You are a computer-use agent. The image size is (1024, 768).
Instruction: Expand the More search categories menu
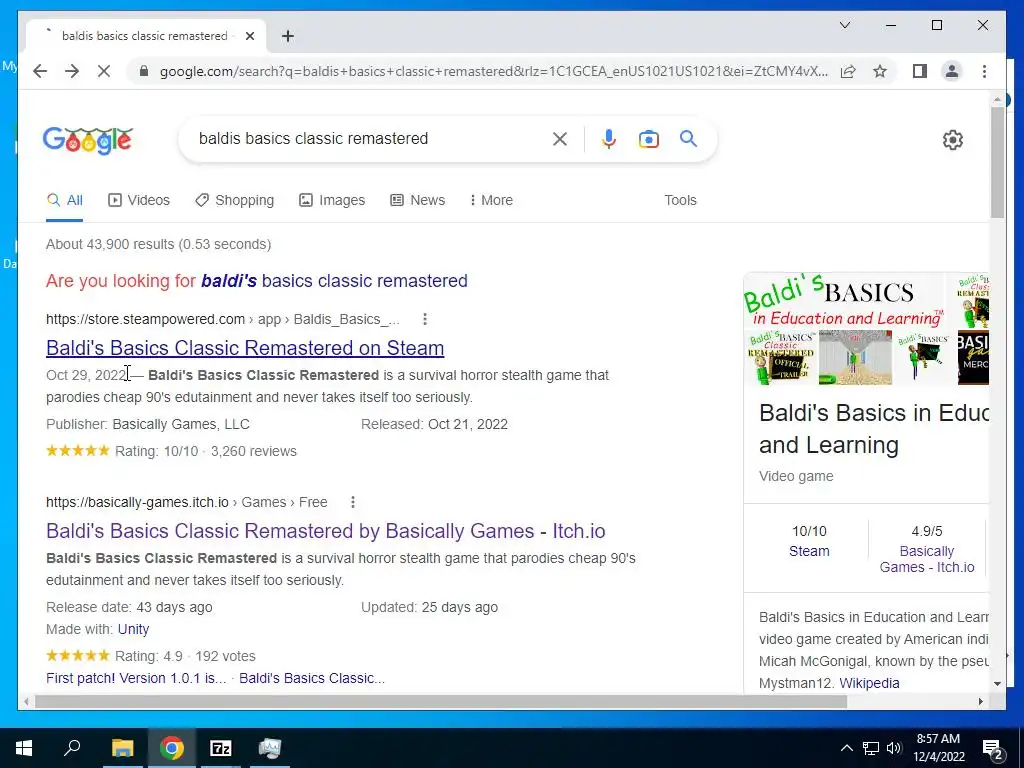tap(491, 200)
